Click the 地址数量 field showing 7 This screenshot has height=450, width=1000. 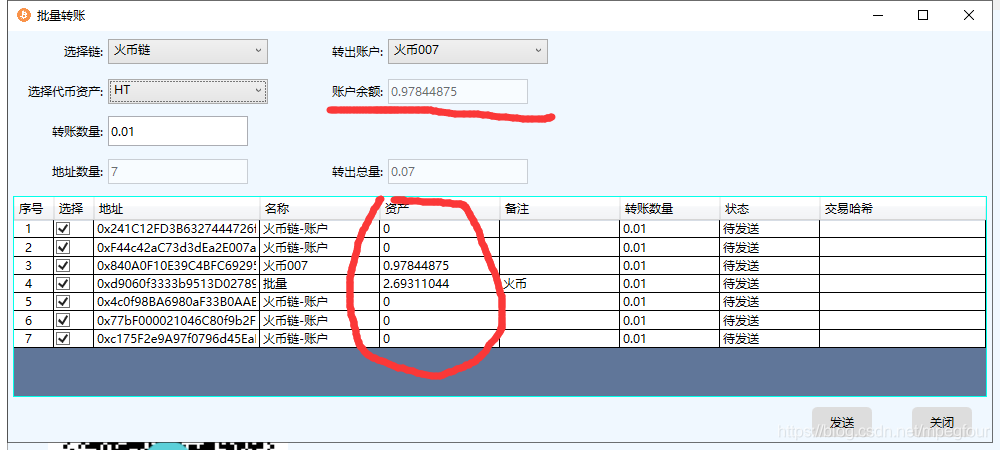(178, 171)
